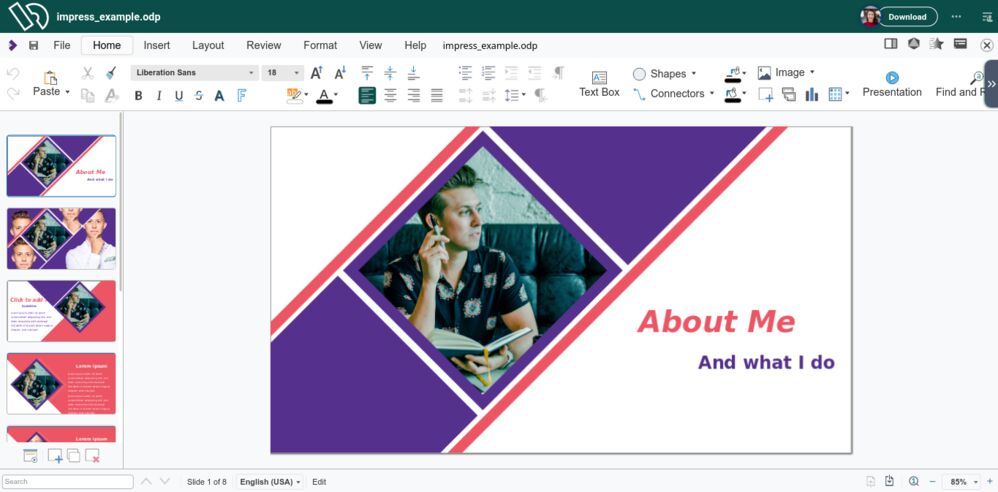Image resolution: width=998 pixels, height=492 pixels.
Task: Toggle Bold formatting
Action: [138, 96]
